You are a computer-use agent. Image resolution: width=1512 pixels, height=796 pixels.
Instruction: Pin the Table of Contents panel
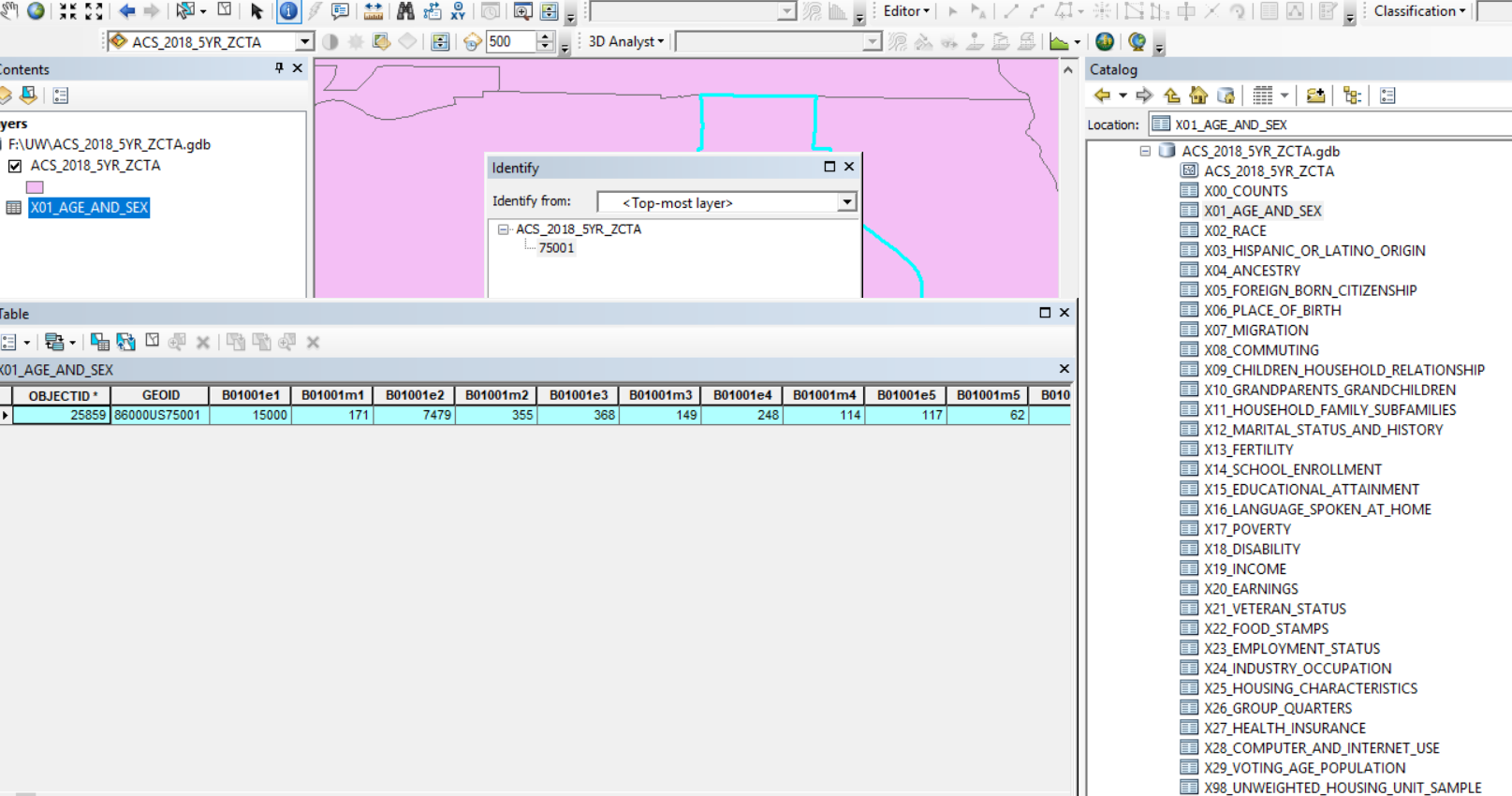click(279, 68)
